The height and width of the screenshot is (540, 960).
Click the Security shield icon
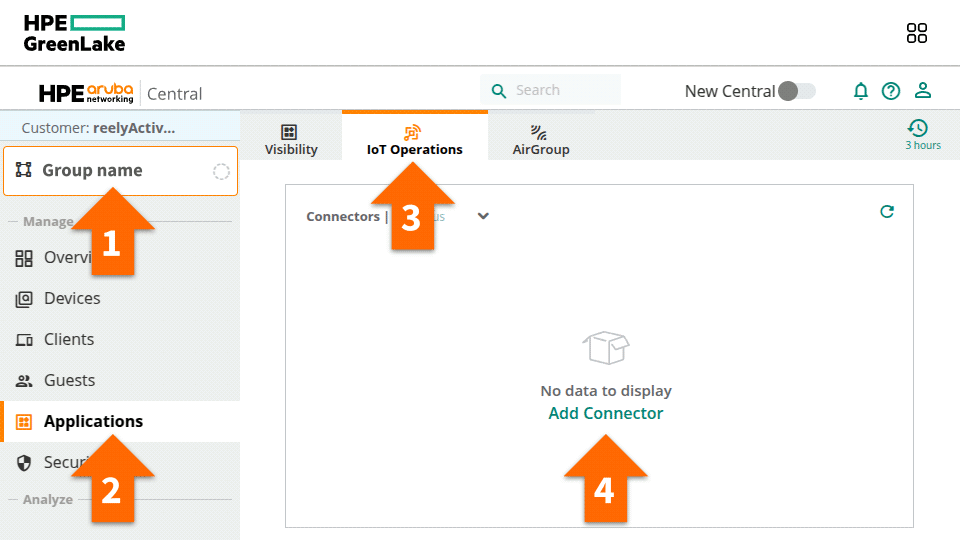pyautogui.click(x=24, y=463)
